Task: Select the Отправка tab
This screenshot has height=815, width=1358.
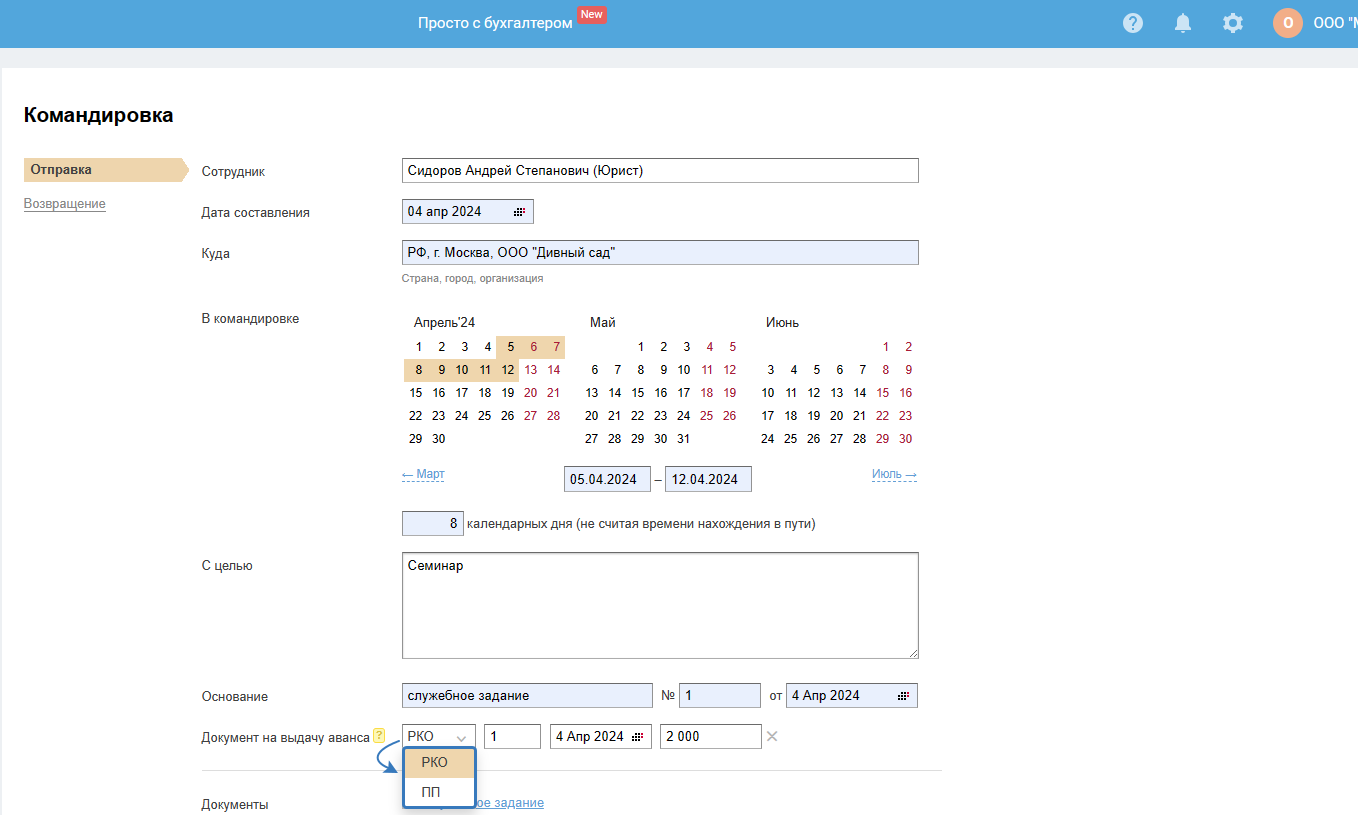Action: click(x=62, y=170)
